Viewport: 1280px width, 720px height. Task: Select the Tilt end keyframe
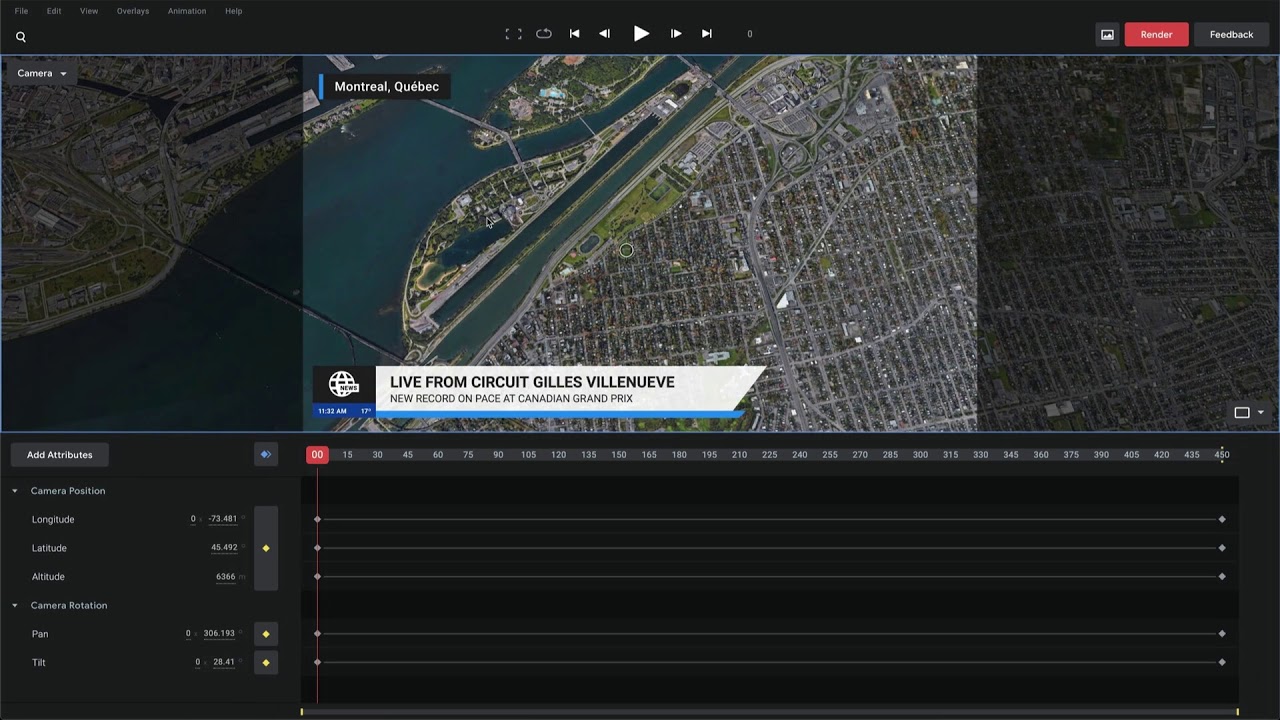click(1222, 662)
